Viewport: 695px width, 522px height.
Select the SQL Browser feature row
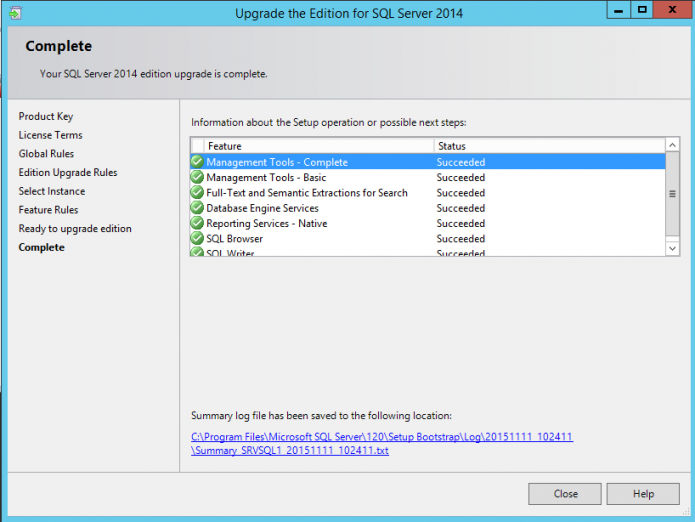[x=428, y=238]
